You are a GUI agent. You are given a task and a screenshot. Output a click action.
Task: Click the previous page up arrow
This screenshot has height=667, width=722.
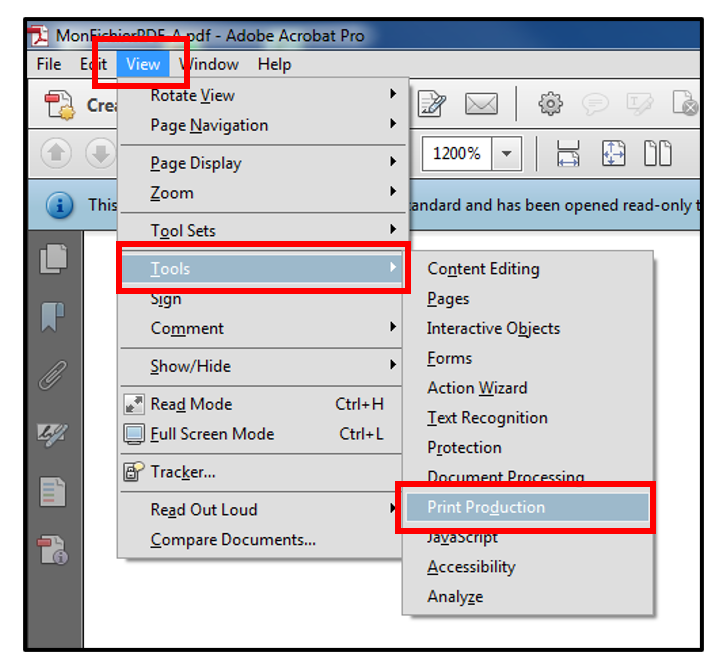point(56,154)
